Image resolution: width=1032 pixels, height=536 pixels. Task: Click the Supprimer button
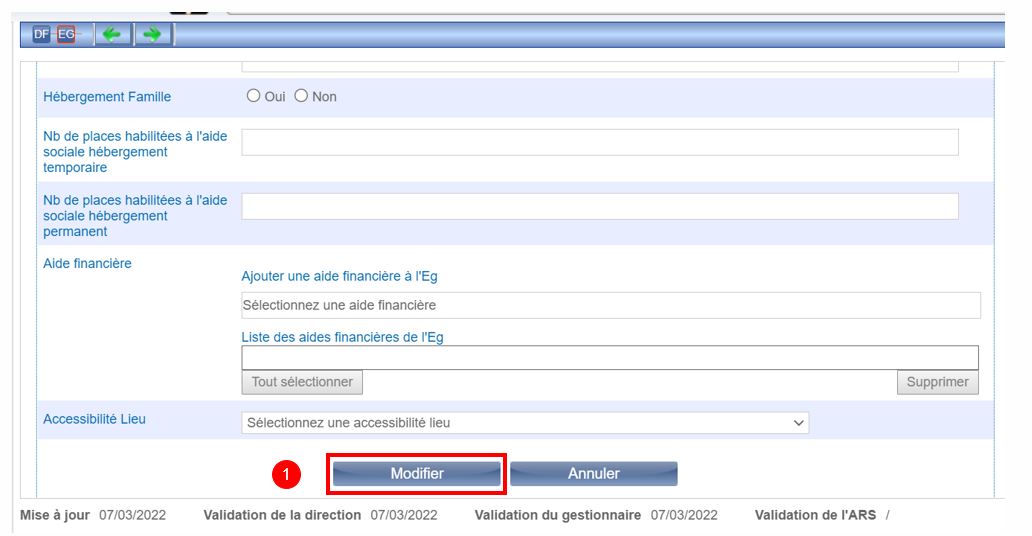937,382
